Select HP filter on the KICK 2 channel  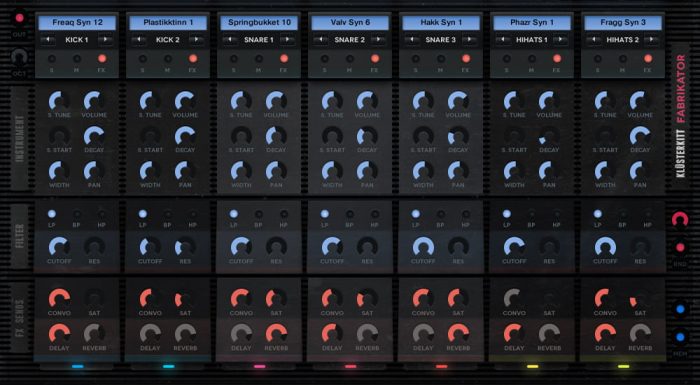pyautogui.click(x=193, y=214)
